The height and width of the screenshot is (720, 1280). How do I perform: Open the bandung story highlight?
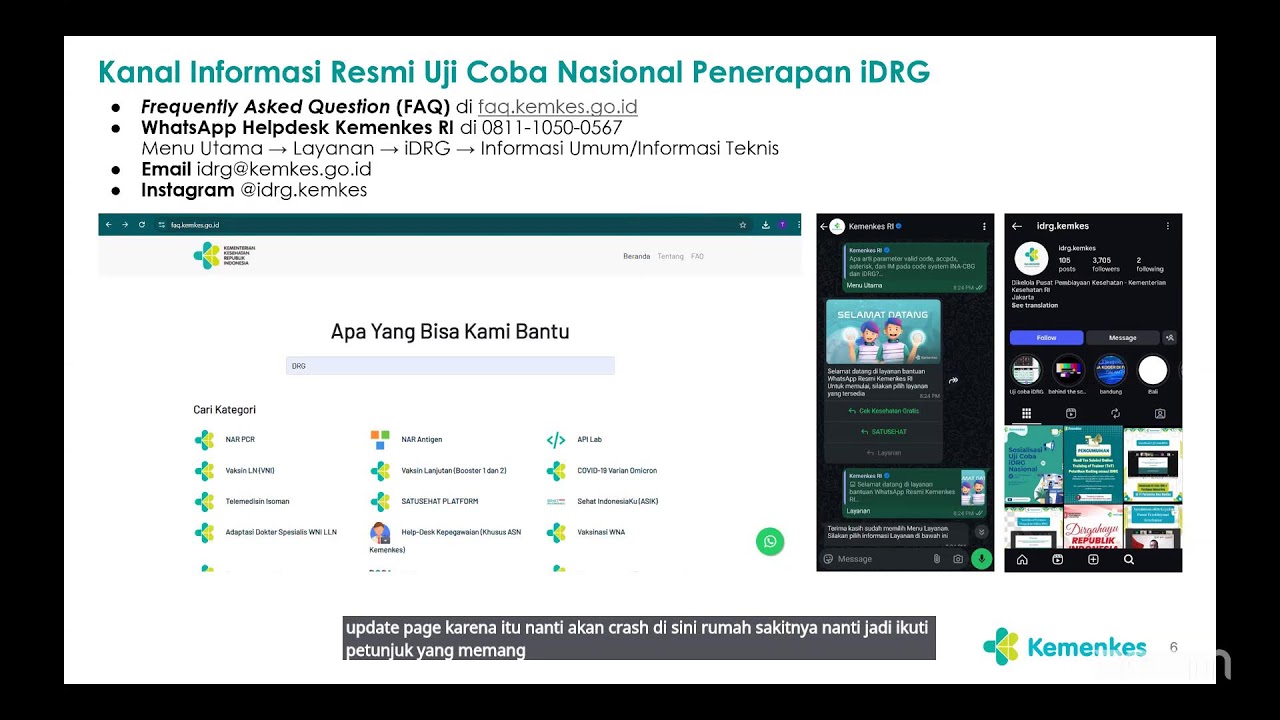tap(1111, 371)
